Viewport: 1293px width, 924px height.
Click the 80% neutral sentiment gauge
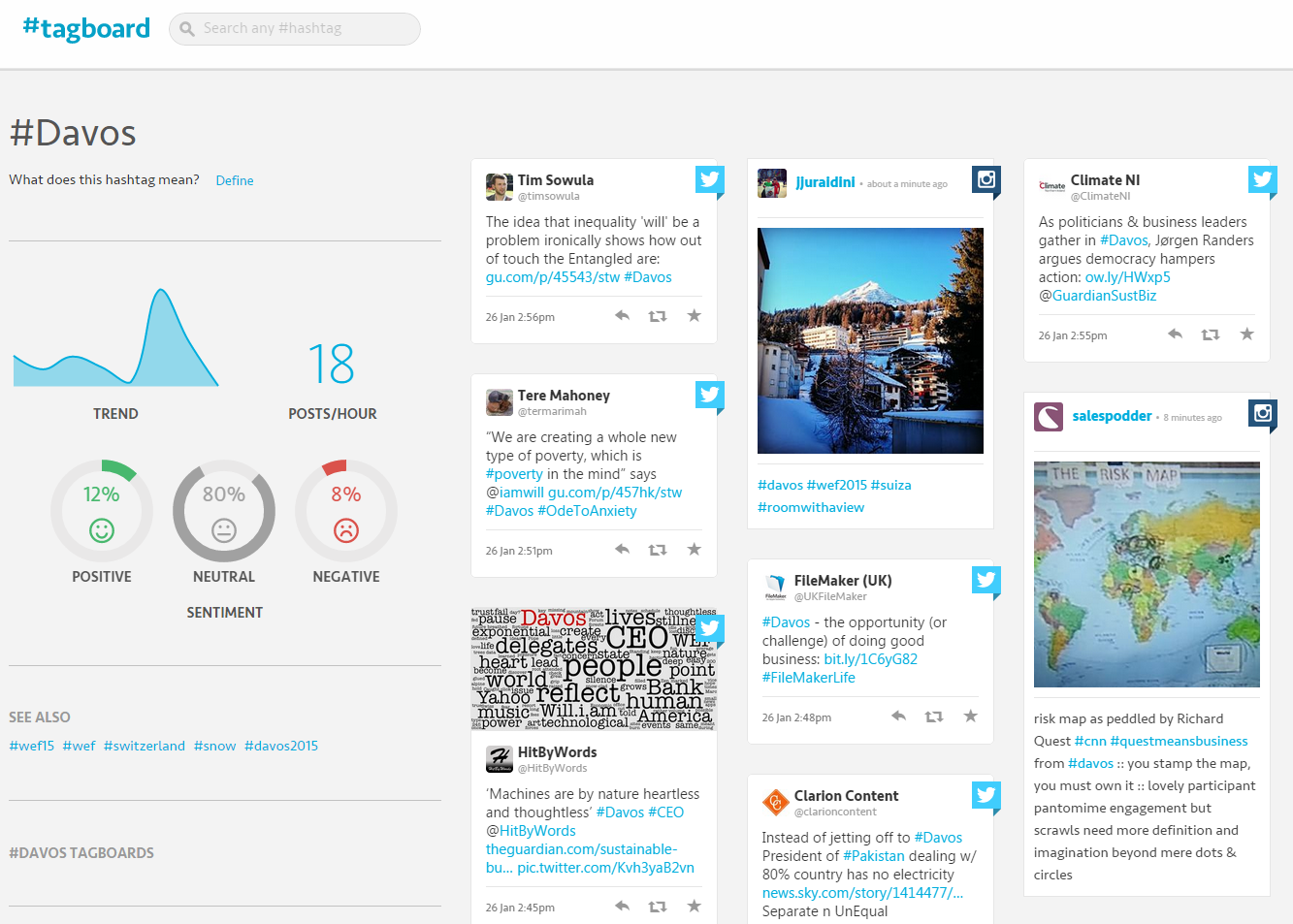(x=224, y=511)
